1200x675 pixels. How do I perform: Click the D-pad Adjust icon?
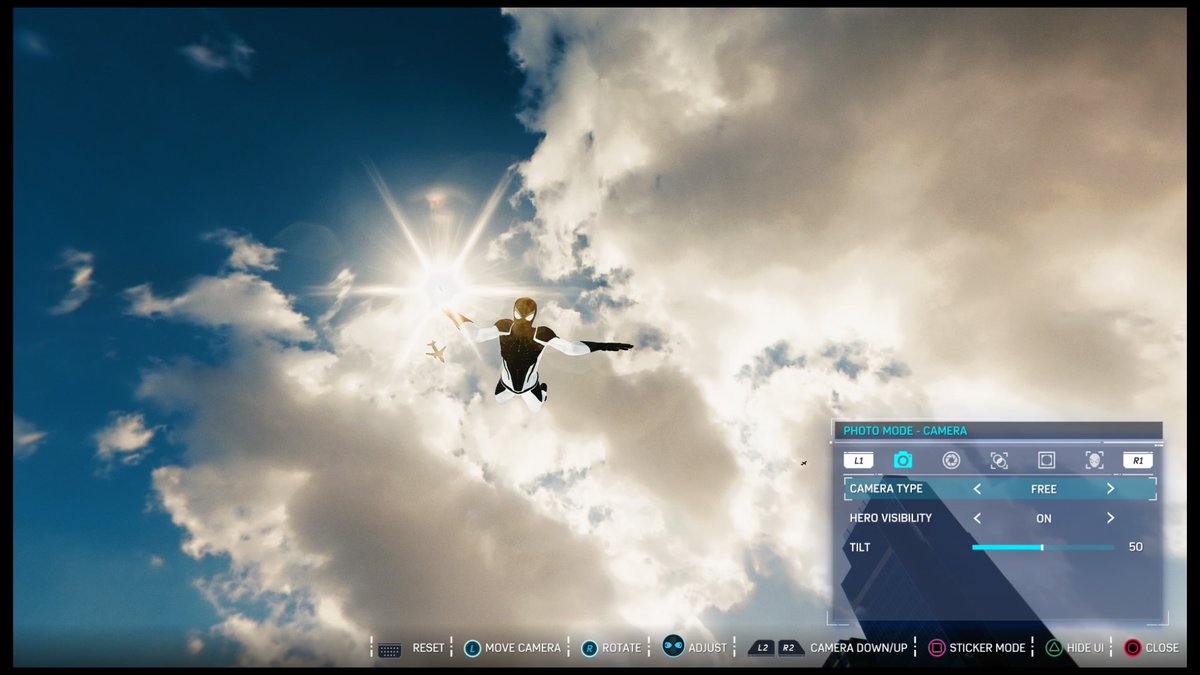(x=673, y=646)
